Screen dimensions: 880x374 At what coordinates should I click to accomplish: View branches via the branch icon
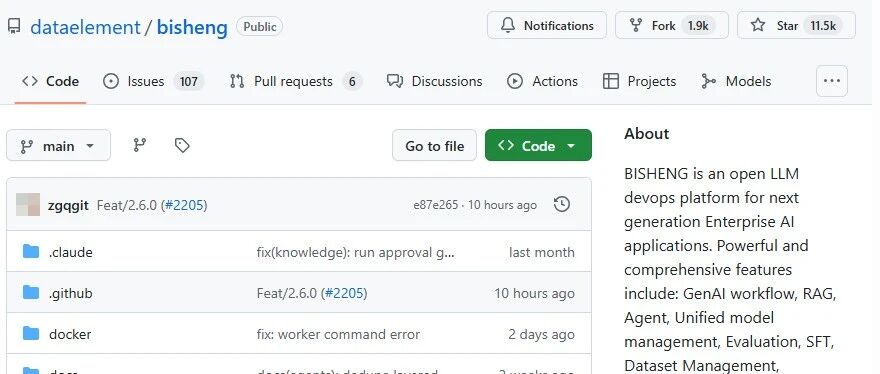140,145
